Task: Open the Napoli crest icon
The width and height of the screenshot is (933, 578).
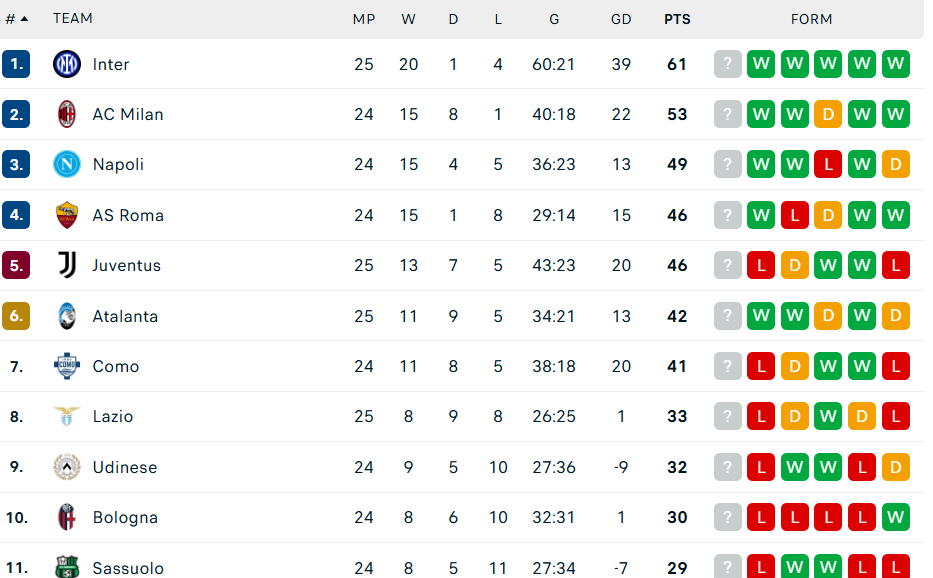Action: [x=66, y=164]
